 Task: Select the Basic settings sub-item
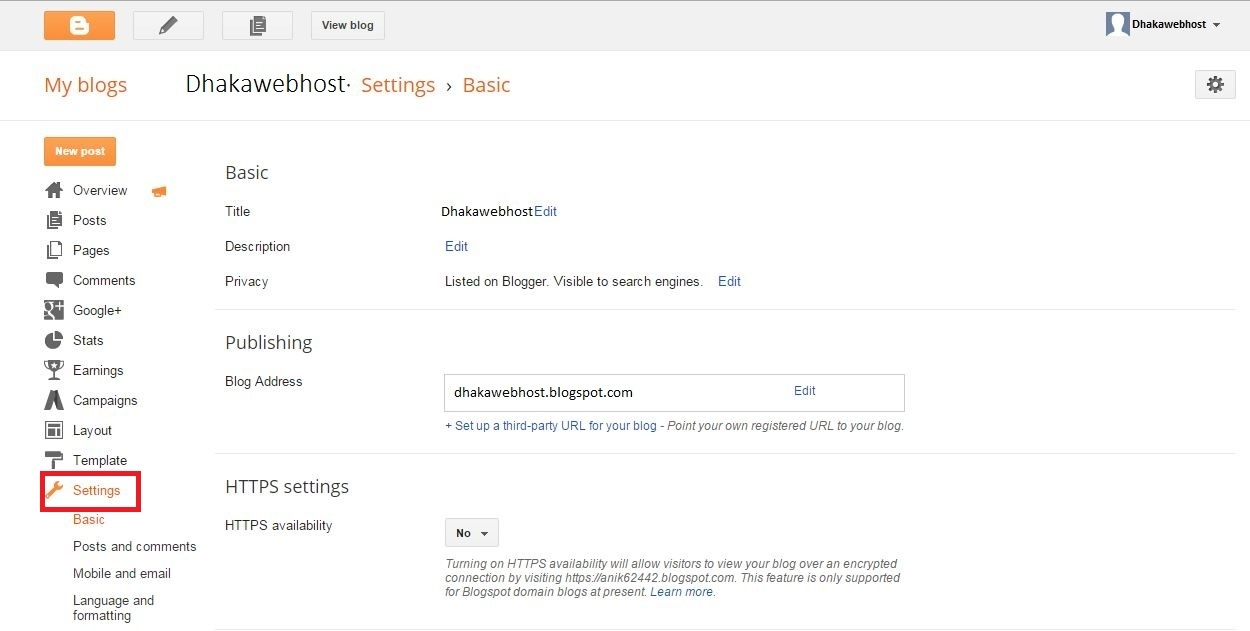point(89,519)
